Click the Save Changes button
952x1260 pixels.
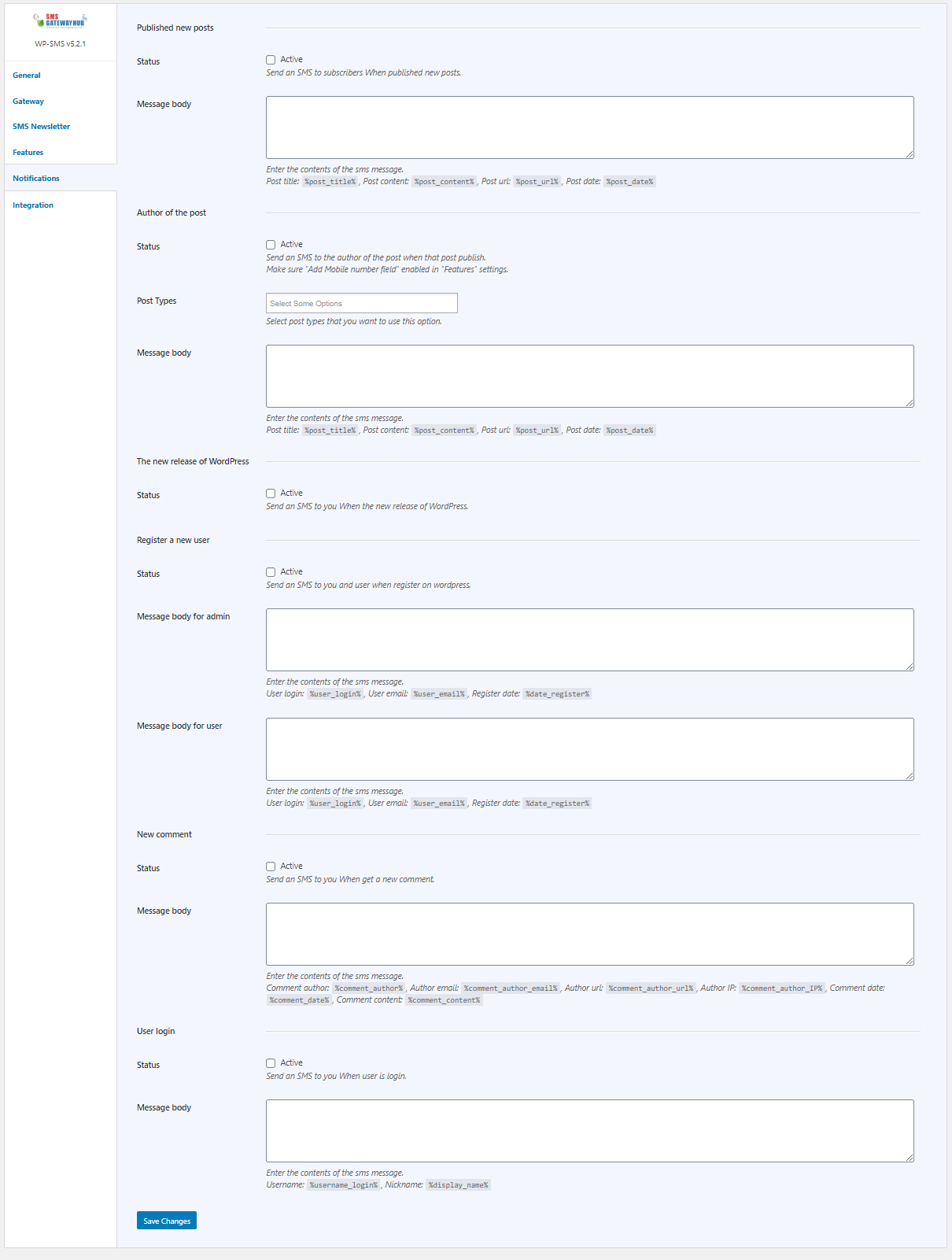click(167, 1221)
